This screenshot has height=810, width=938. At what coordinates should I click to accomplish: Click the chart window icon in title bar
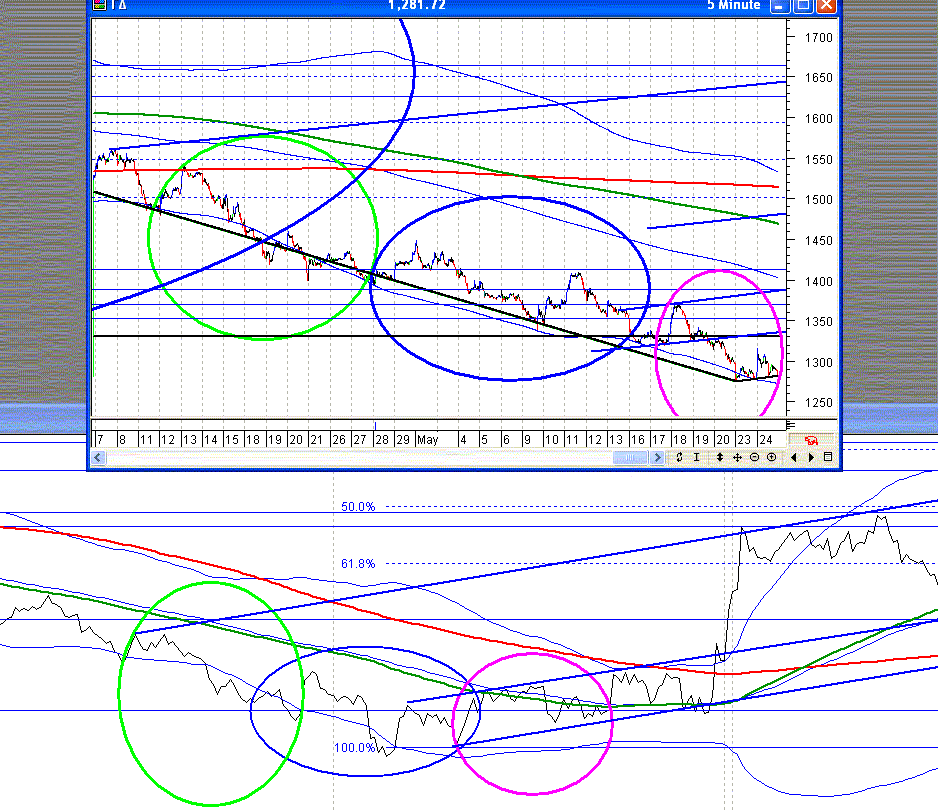(x=97, y=5)
